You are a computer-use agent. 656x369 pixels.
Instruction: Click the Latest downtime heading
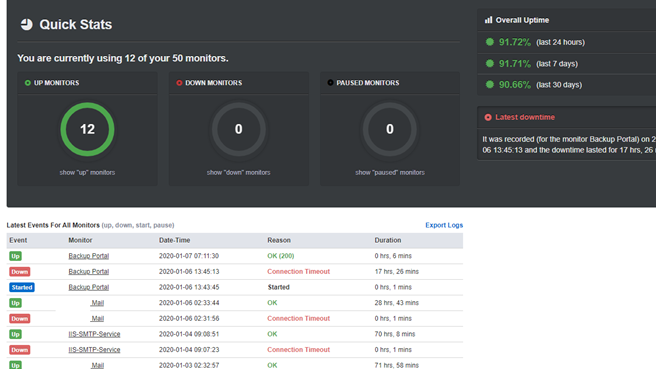pos(525,117)
